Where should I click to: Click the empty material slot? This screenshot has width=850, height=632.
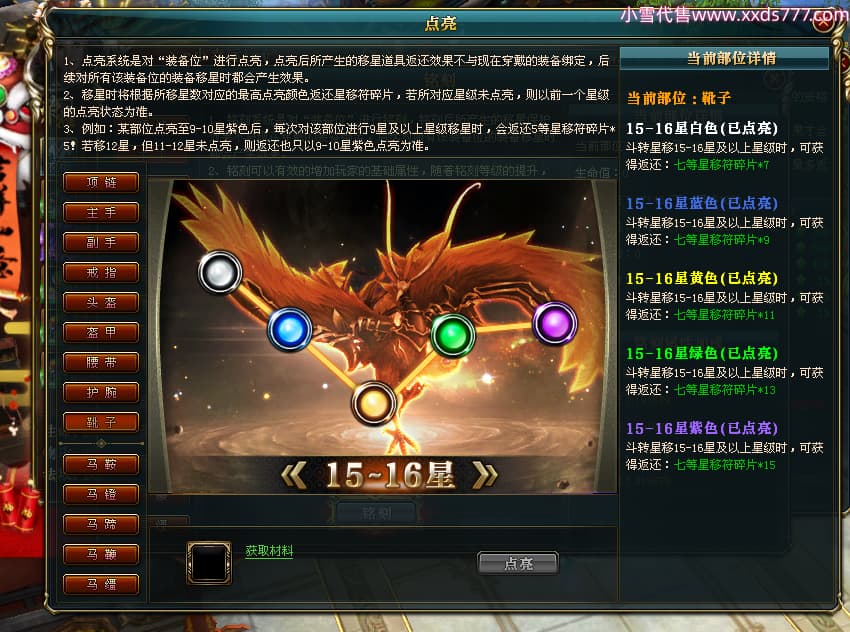[x=209, y=563]
